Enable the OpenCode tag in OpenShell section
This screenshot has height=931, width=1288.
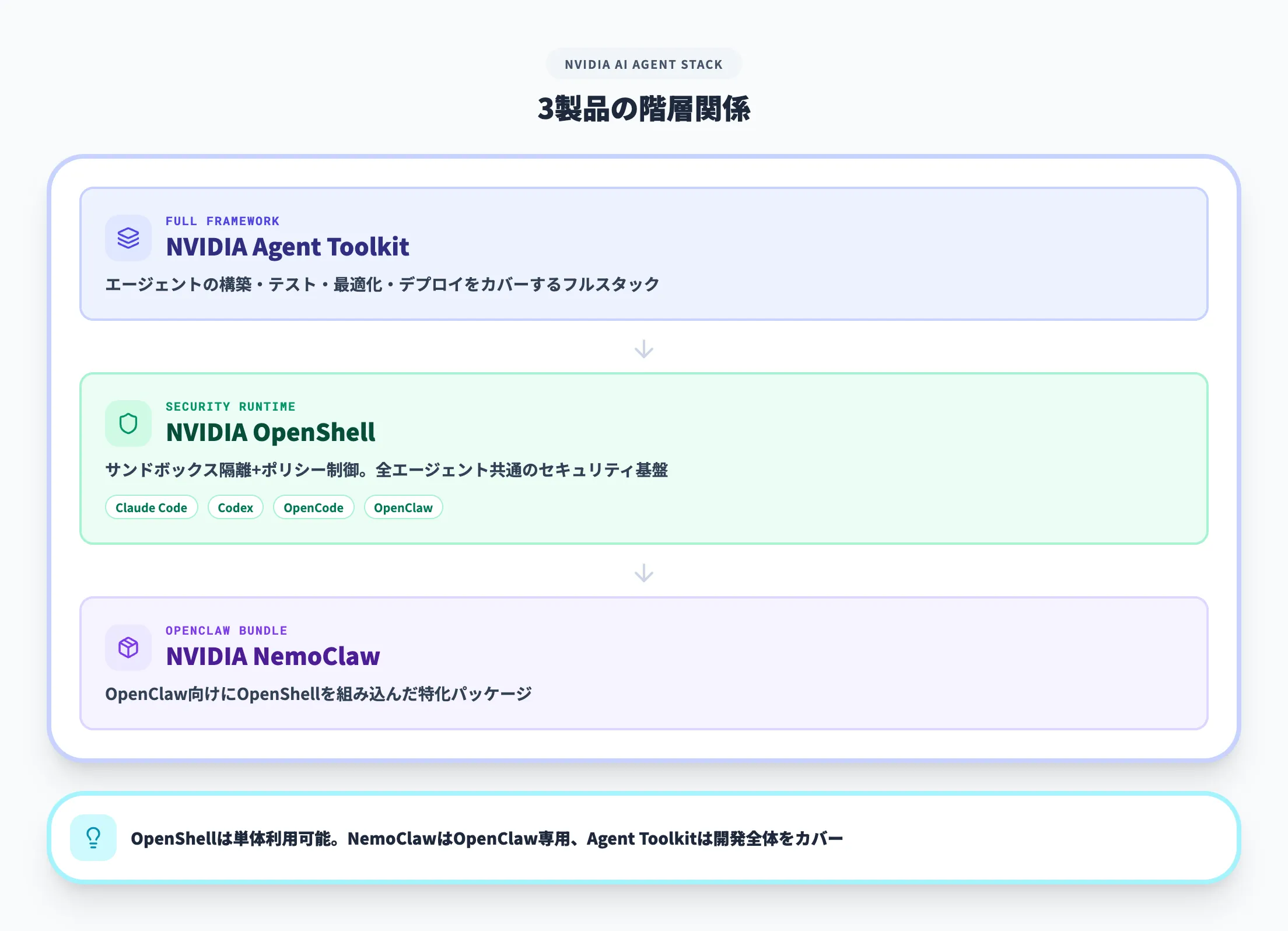pyautogui.click(x=313, y=507)
